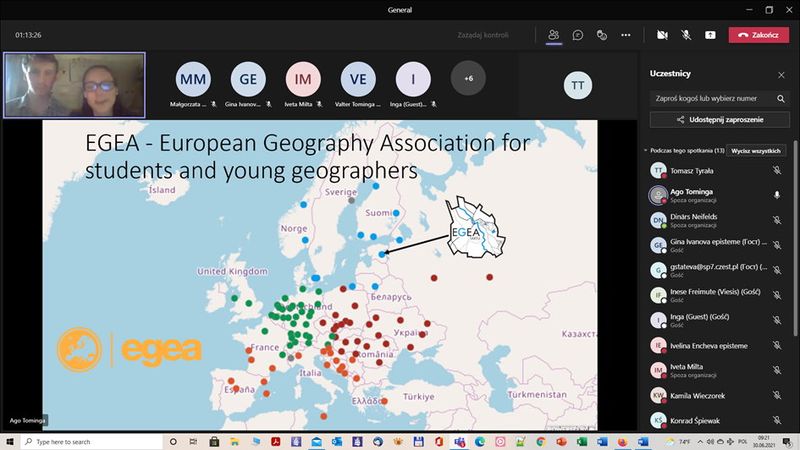Click muted mic icon beside Kamila Wieczorek
Screen dimensions: 800x450
[x=777, y=395]
